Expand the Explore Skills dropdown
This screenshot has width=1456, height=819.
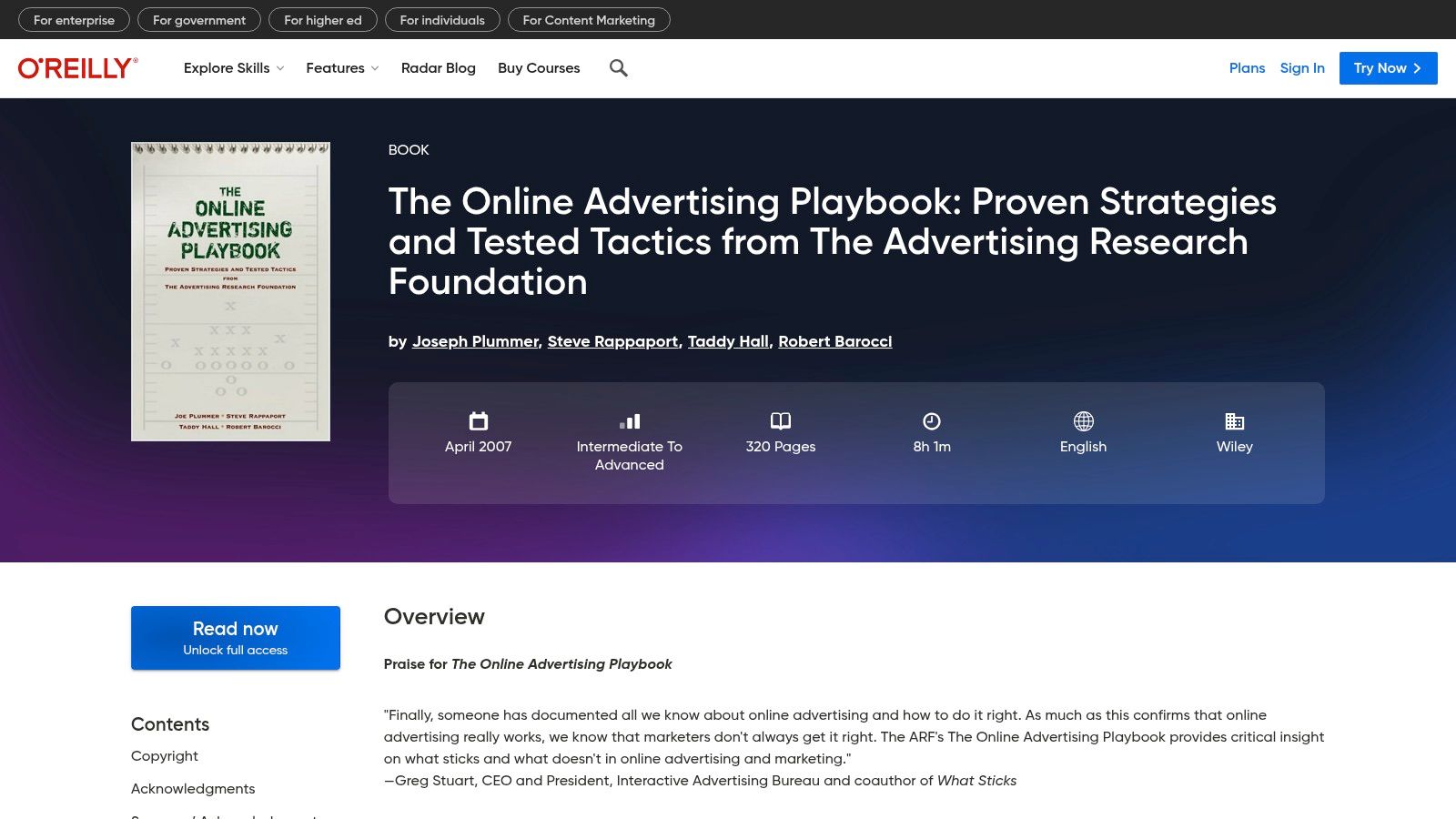tap(234, 68)
